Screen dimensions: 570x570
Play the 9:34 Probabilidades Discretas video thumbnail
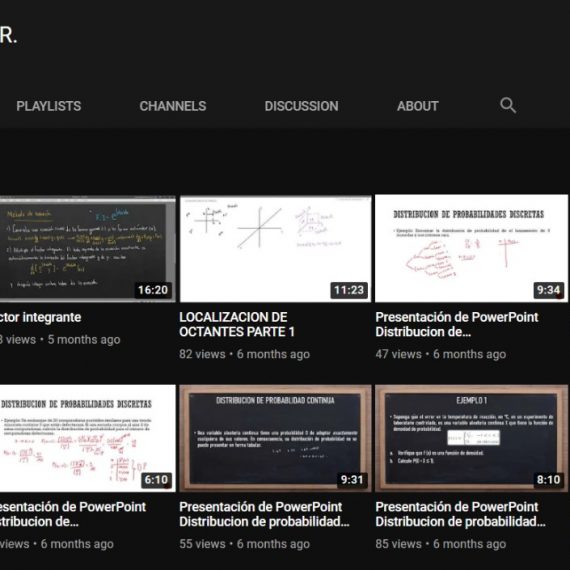tap(471, 248)
